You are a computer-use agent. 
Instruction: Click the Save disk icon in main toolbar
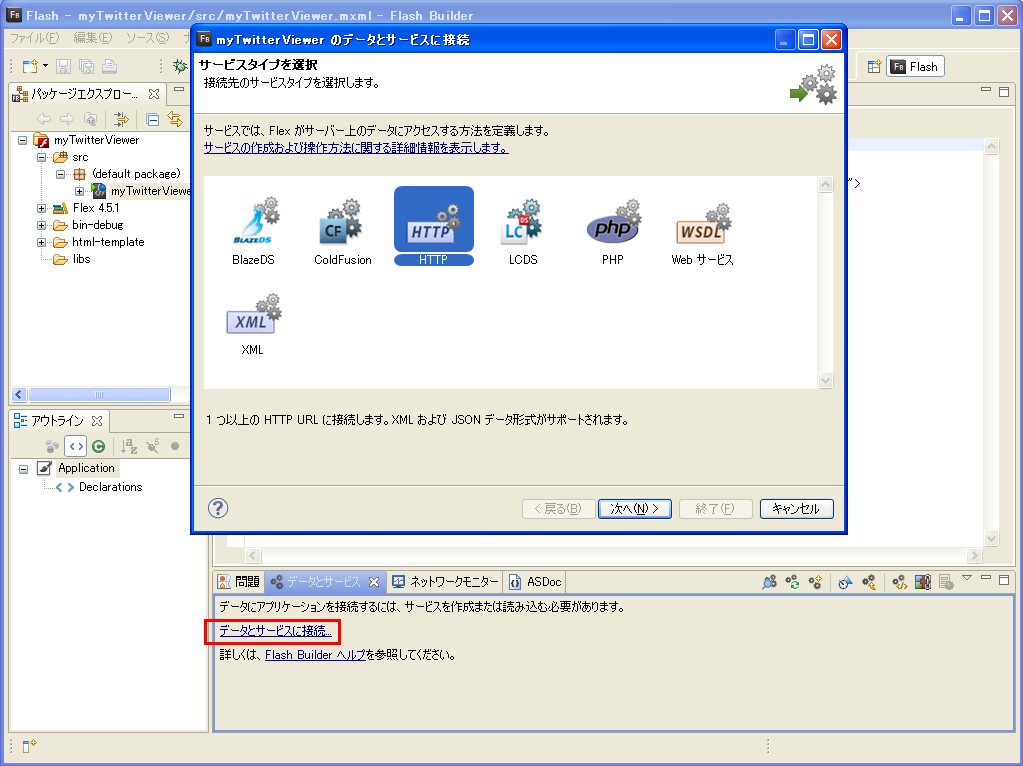click(x=63, y=66)
